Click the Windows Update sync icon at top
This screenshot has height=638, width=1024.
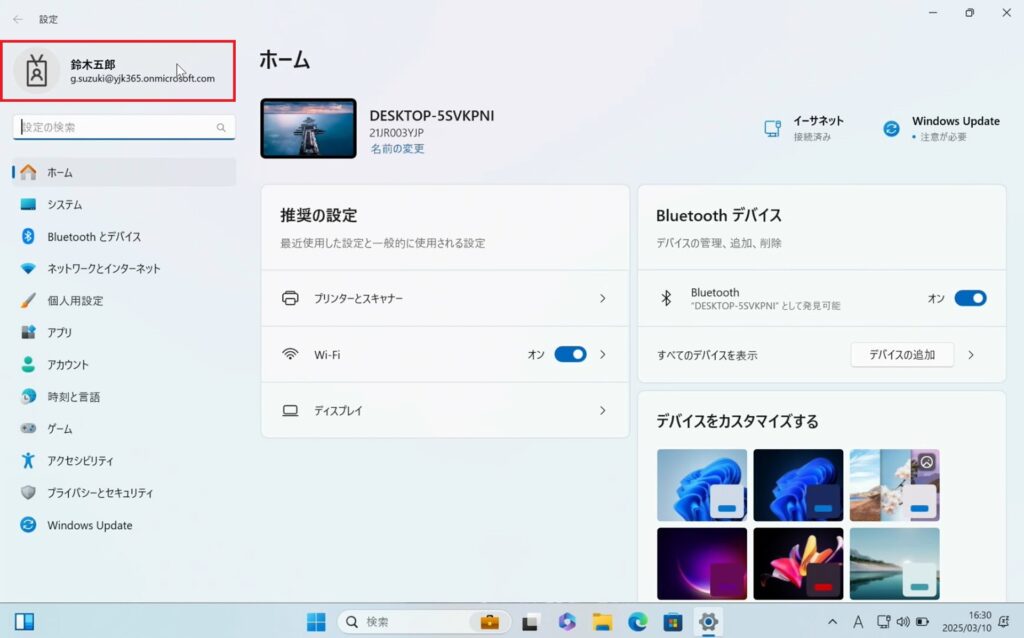point(891,129)
